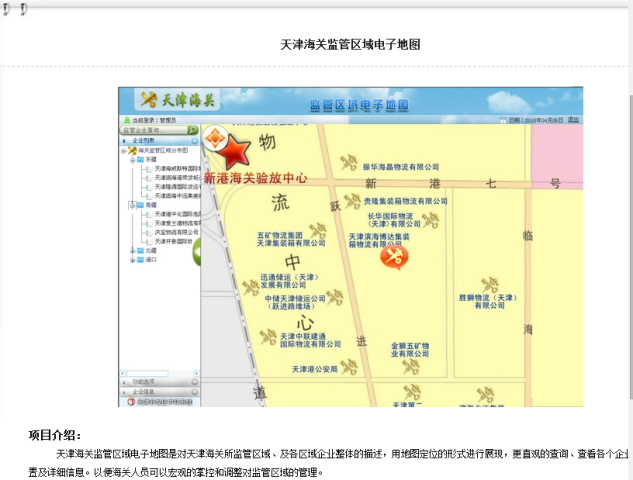Click customs marker beside 贵隆集装箱物流有限公司
The height and width of the screenshot is (480, 633).
pyautogui.click(x=352, y=201)
